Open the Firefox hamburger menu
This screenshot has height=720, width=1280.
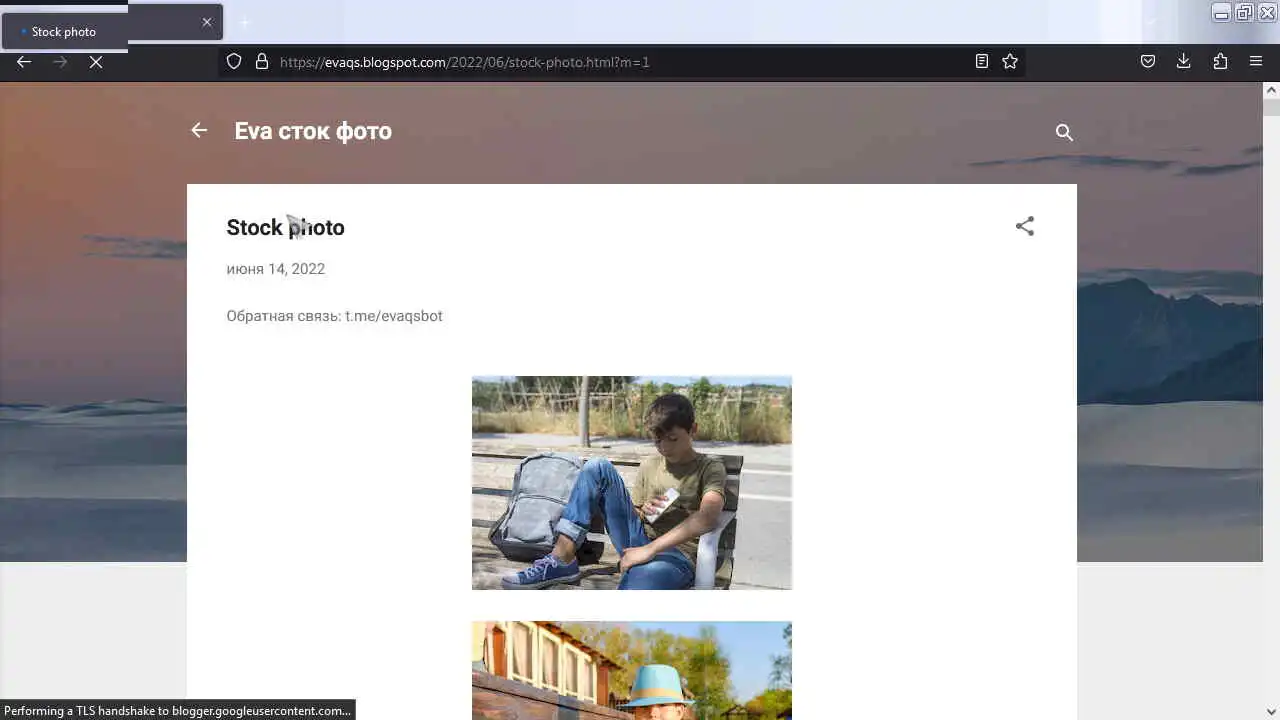[x=1256, y=62]
